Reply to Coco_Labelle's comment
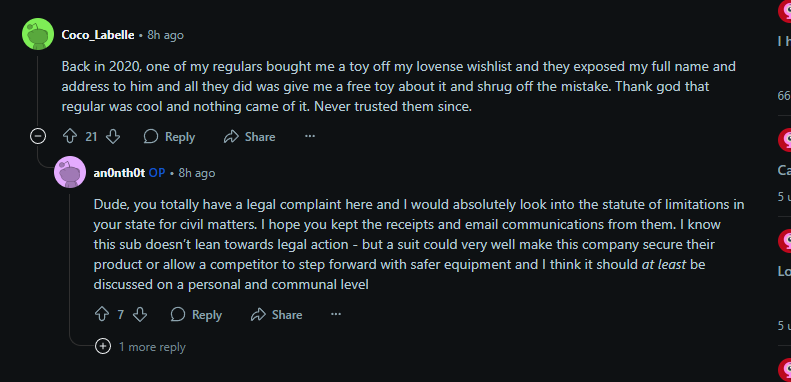Viewport: 791px width, 382px height. (x=169, y=137)
